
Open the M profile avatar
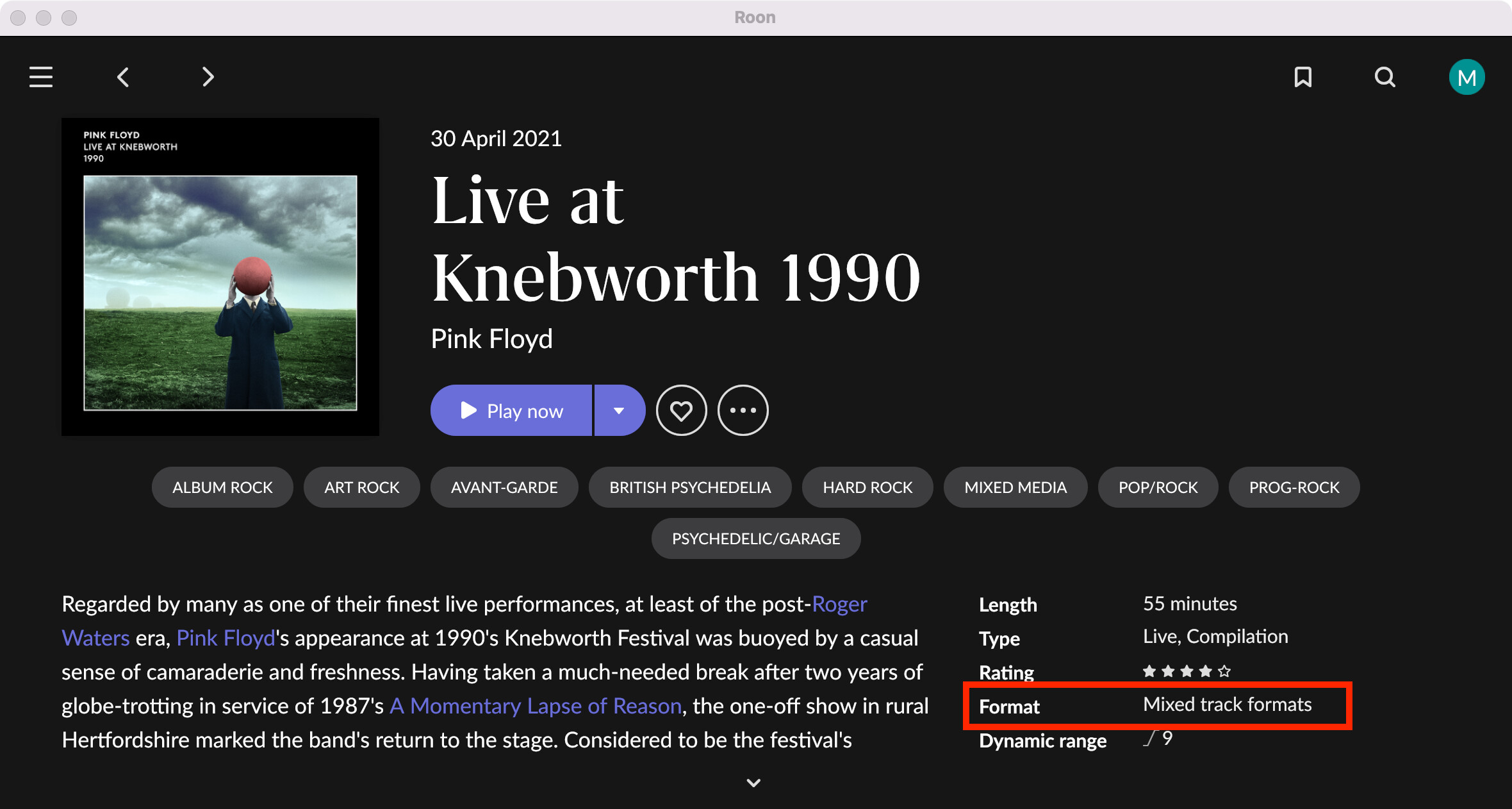(1467, 77)
